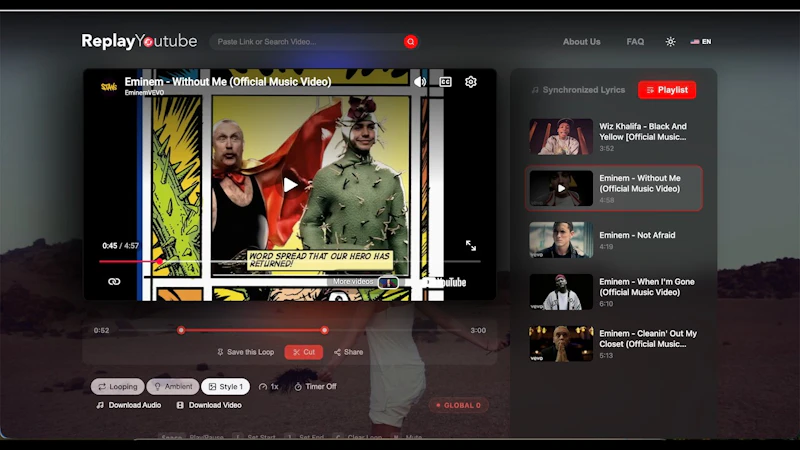The height and width of the screenshot is (450, 800).
Task: Switch to the Synchronized Lyrics tab
Action: [578, 90]
